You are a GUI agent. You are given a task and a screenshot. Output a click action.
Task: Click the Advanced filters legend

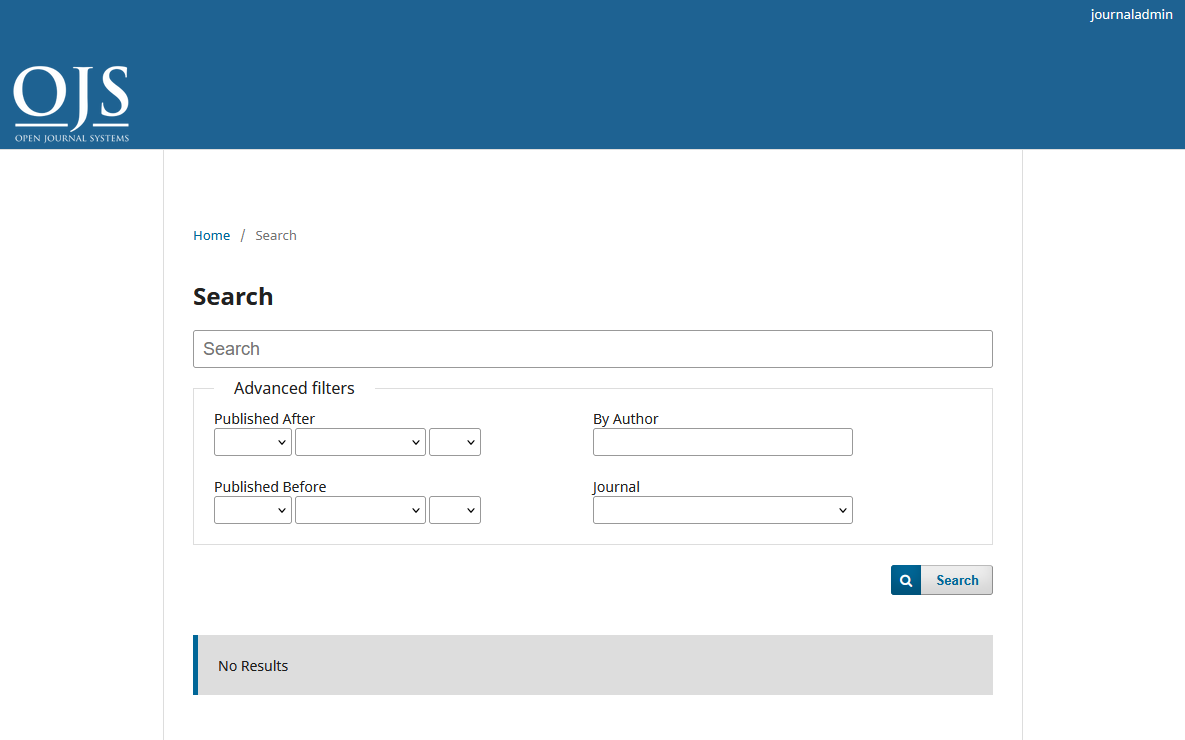tap(294, 388)
